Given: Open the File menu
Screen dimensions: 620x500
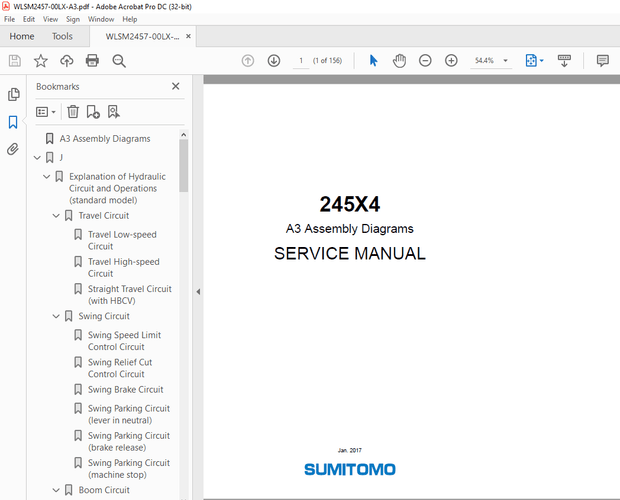Looking at the screenshot, I should [9, 19].
